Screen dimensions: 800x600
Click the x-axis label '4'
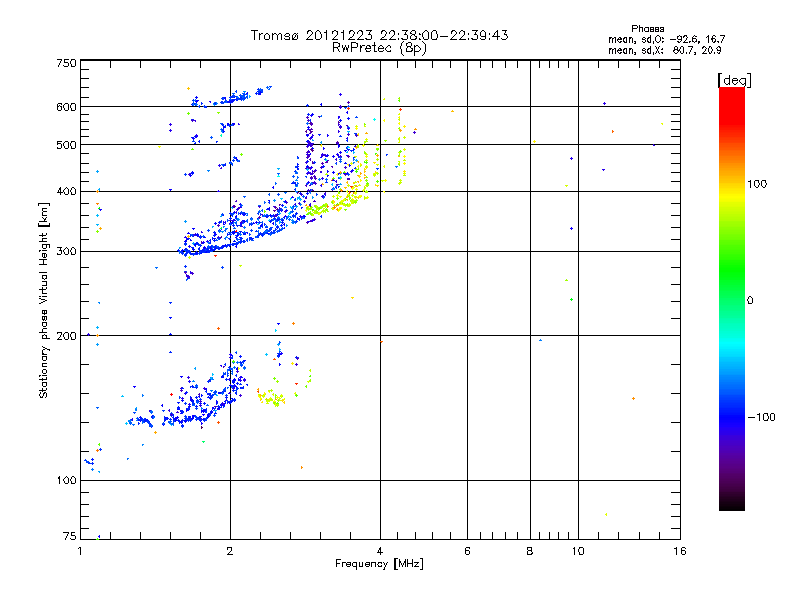380,551
